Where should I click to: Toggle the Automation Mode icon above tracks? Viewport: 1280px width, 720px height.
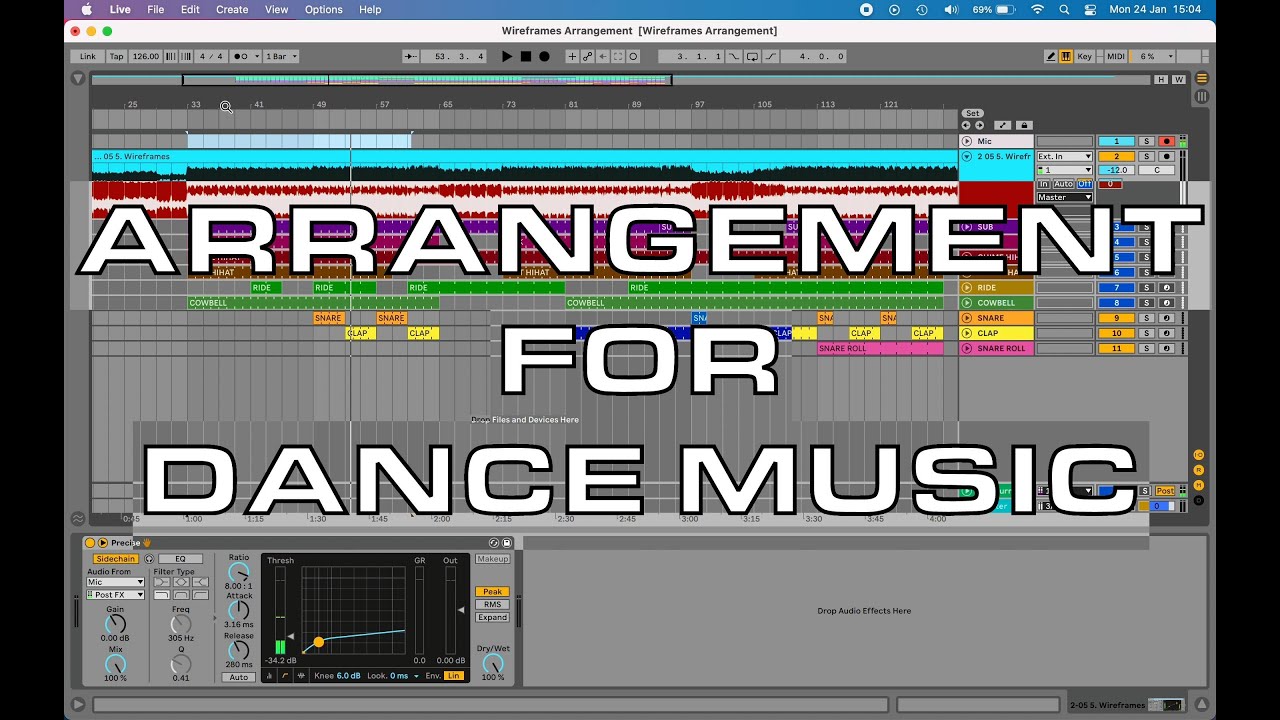[1004, 125]
